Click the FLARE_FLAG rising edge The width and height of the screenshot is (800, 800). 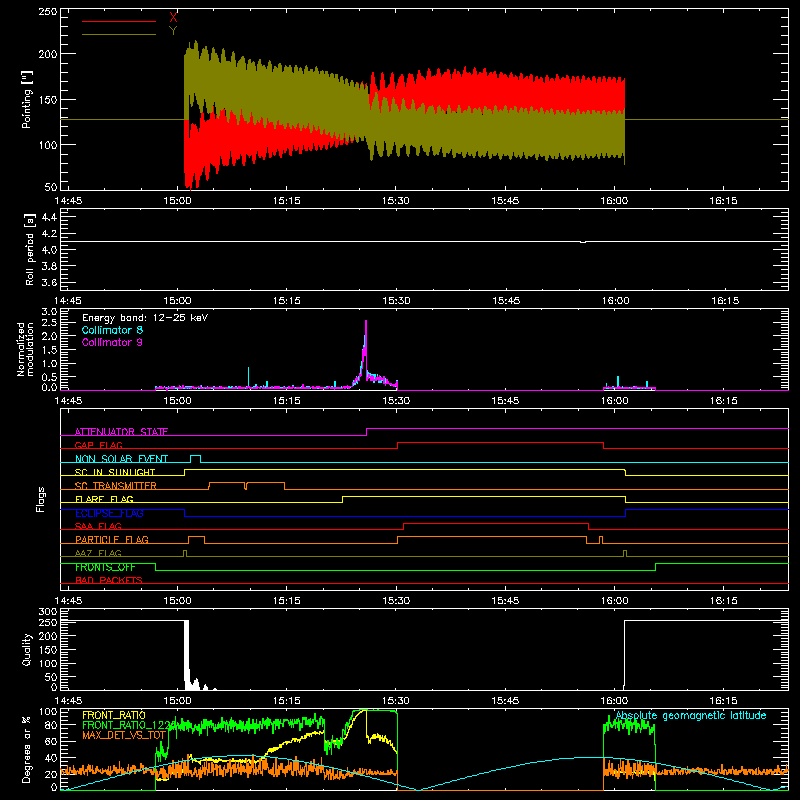coord(343,499)
